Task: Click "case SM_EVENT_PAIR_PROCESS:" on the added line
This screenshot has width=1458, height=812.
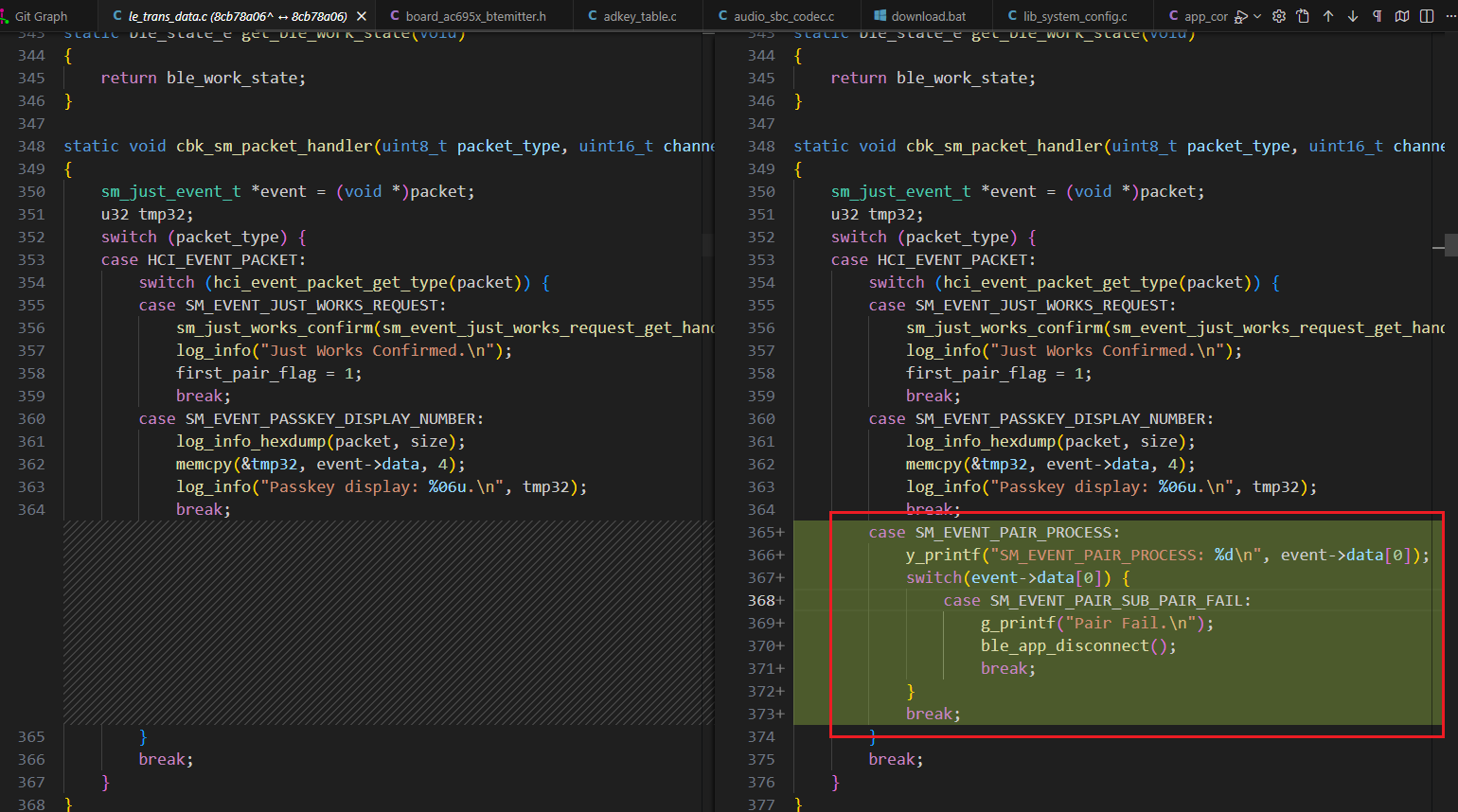Action: coord(994,532)
